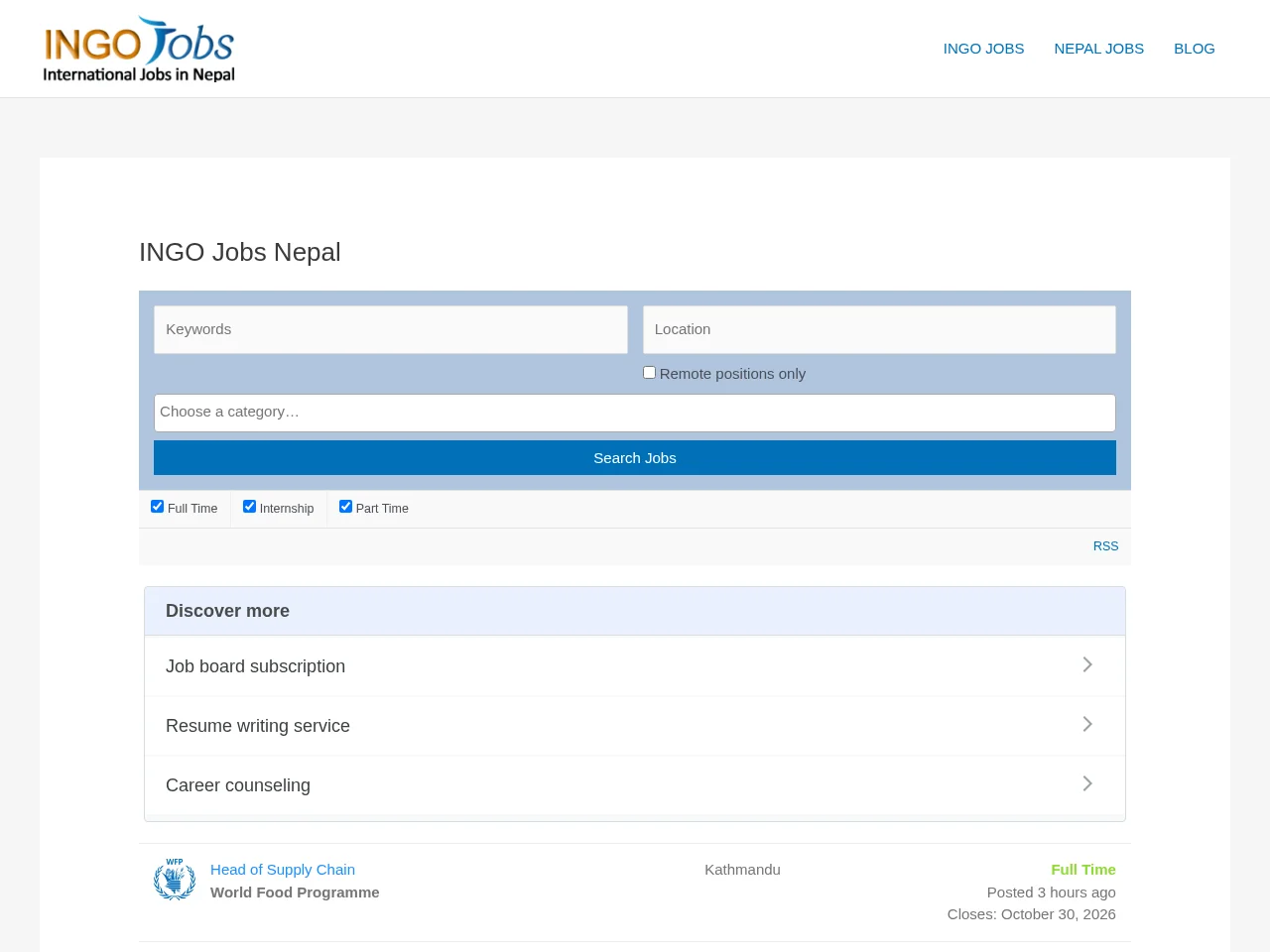The image size is (1270, 952).
Task: Open the Choose a category dropdown
Action: tap(635, 413)
